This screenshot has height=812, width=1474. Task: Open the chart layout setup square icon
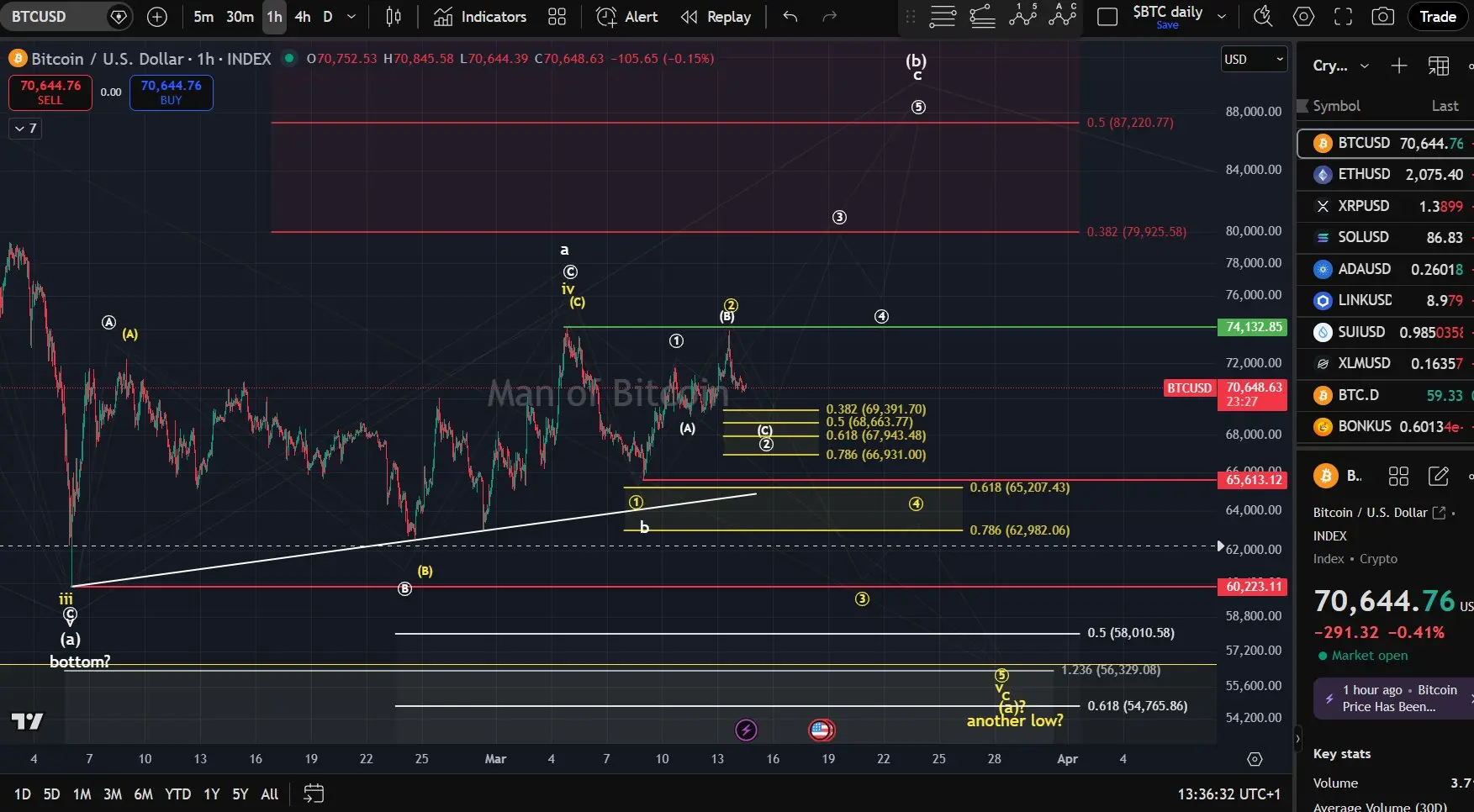tap(1107, 17)
